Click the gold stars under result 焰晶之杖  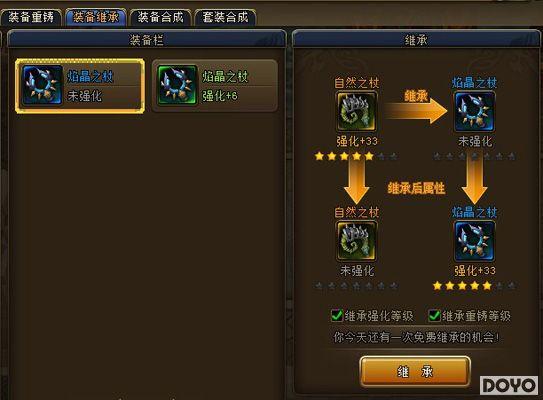(462, 286)
